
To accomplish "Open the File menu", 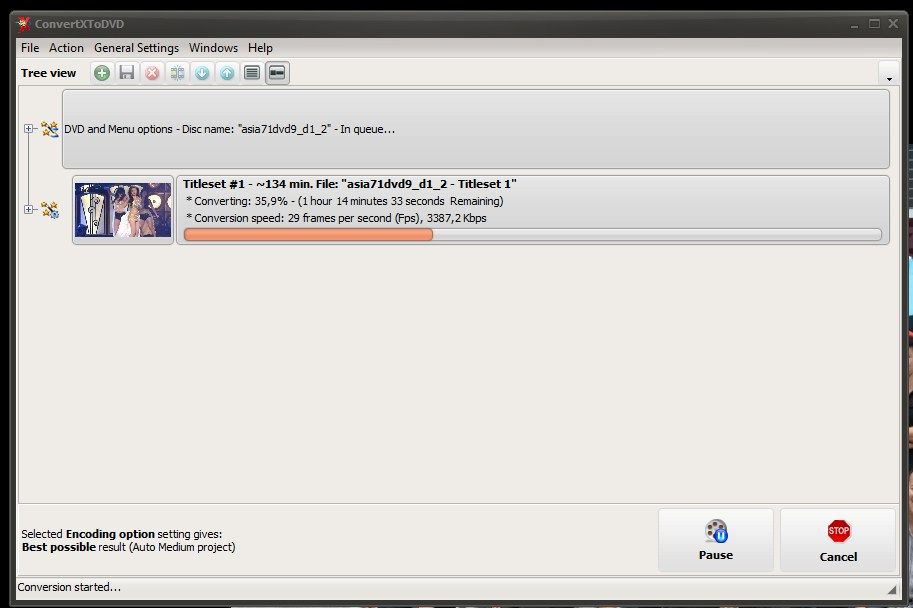I will [x=30, y=48].
